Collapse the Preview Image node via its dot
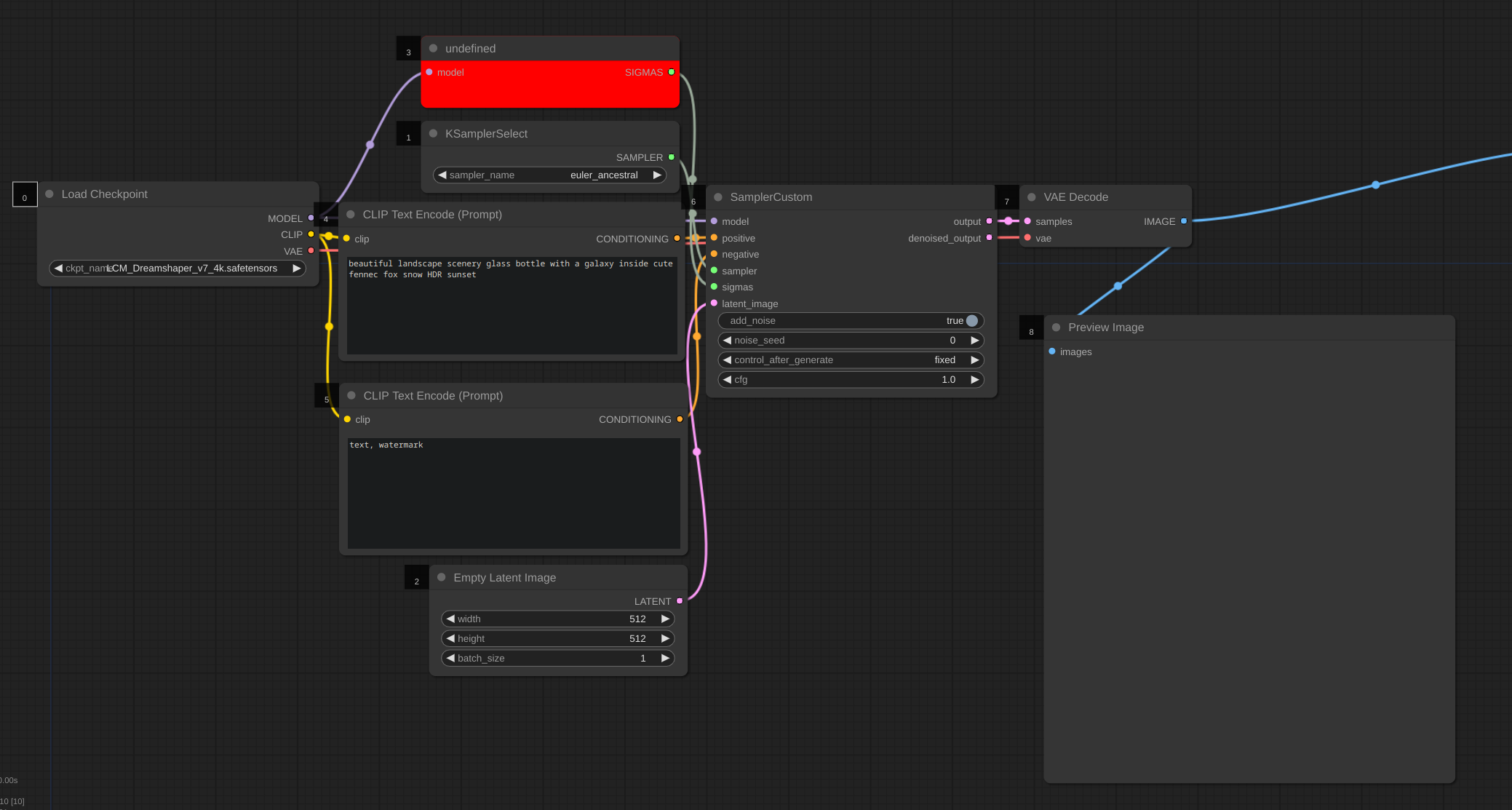The width and height of the screenshot is (1512, 810). coord(1057,327)
